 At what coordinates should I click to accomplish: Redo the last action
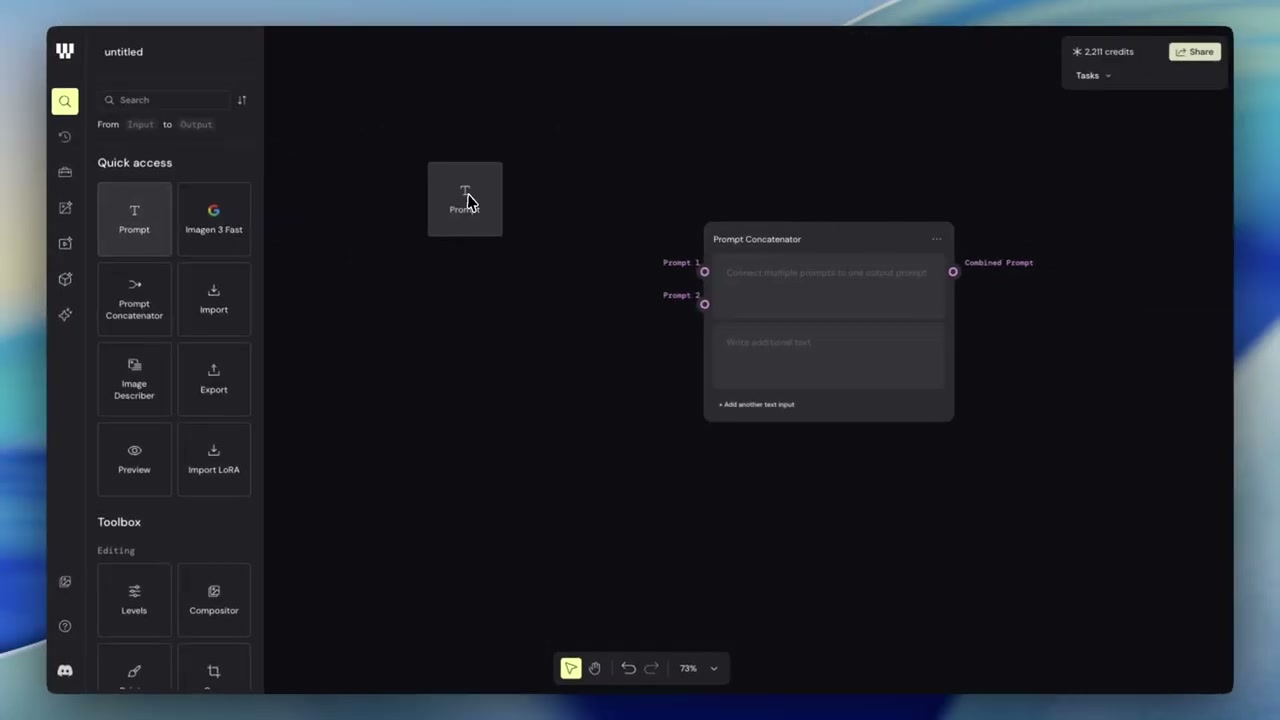point(652,668)
